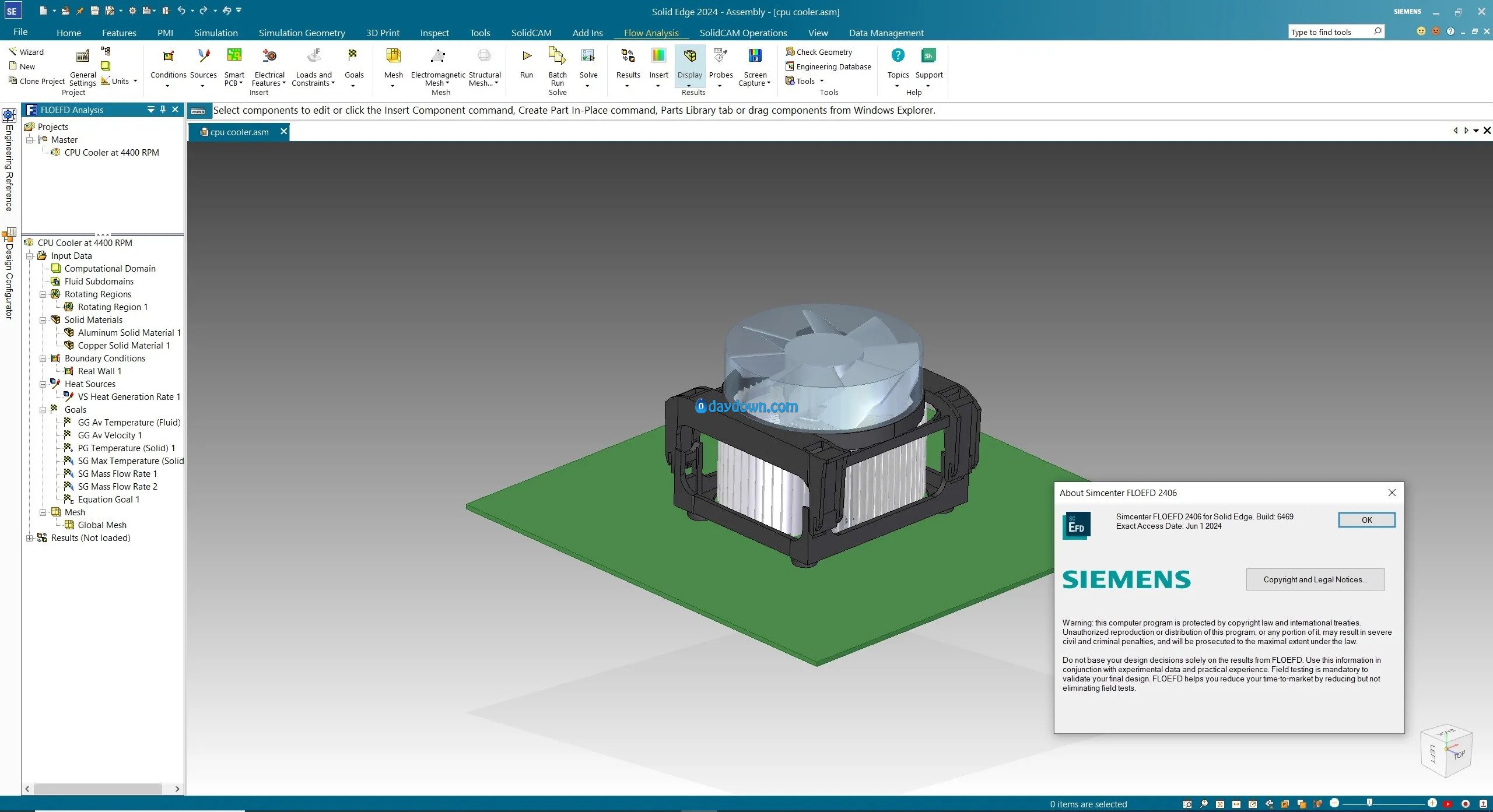Click the Mesh cube icon
Viewport: 1493px width, 812px height.
point(393,56)
